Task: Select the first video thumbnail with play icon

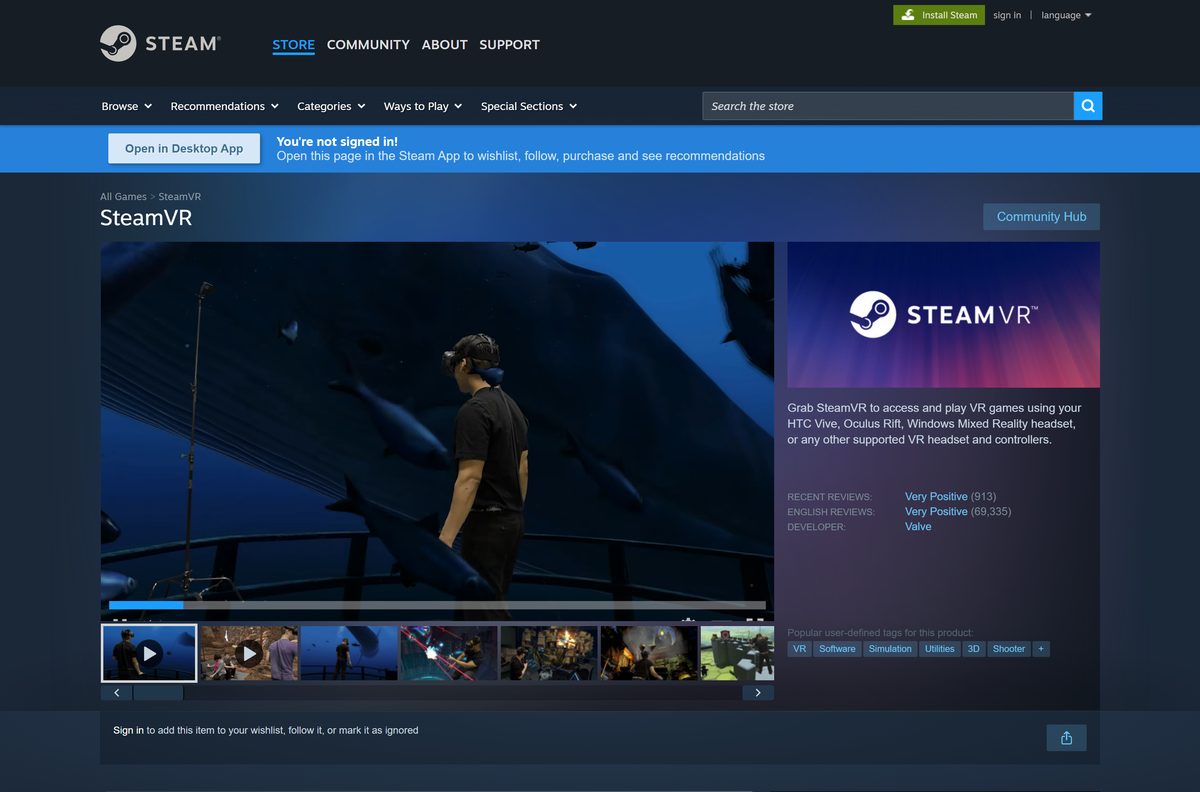Action: click(149, 653)
